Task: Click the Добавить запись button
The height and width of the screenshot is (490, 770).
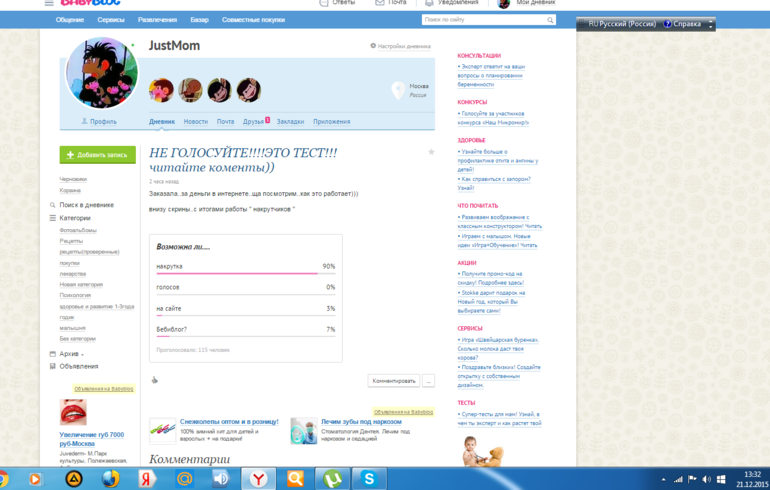Action: [98, 155]
